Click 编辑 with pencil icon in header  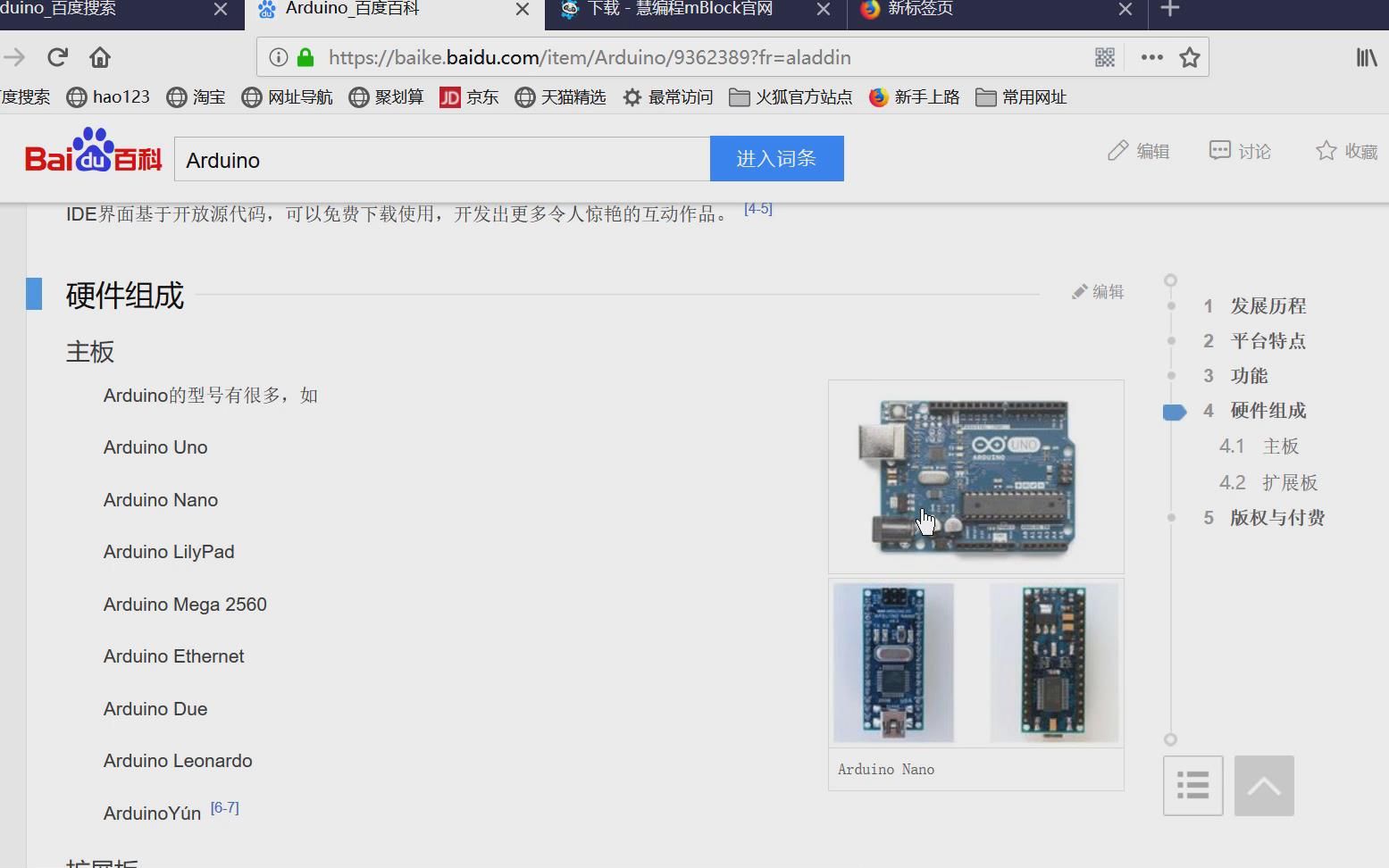coord(1138,151)
